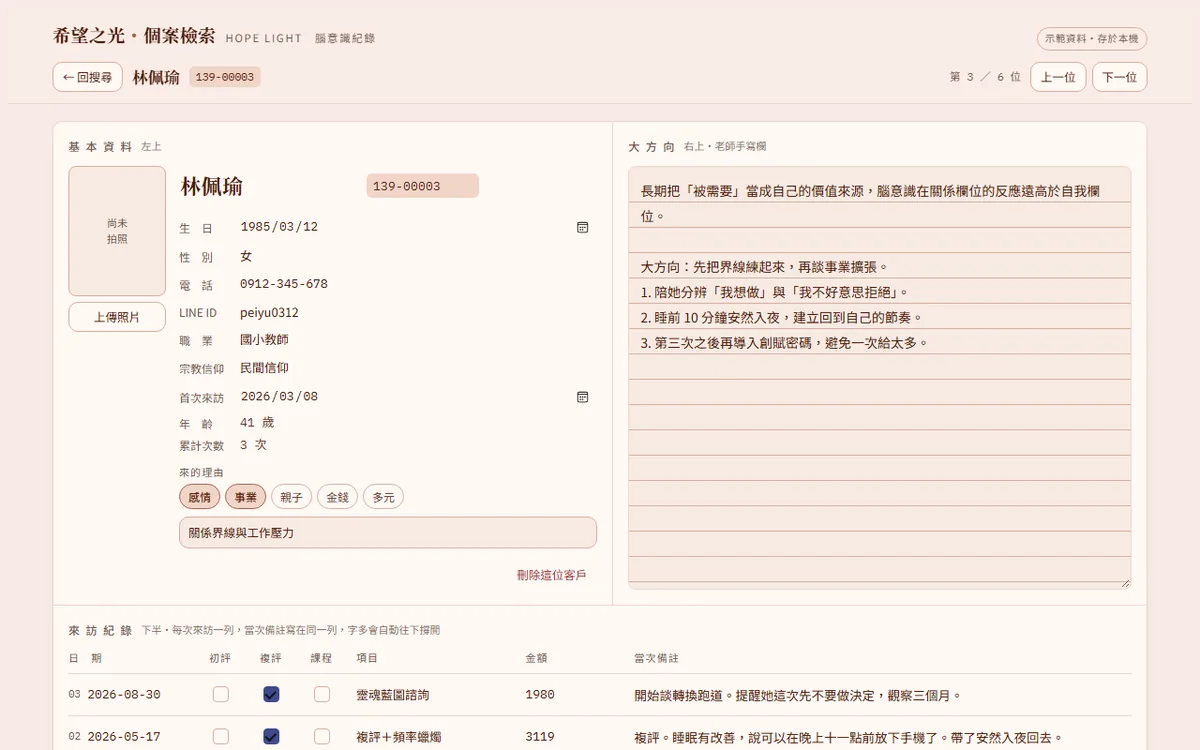Toggle the 事業 reason tag
The width and height of the screenshot is (1200, 750).
click(x=245, y=497)
